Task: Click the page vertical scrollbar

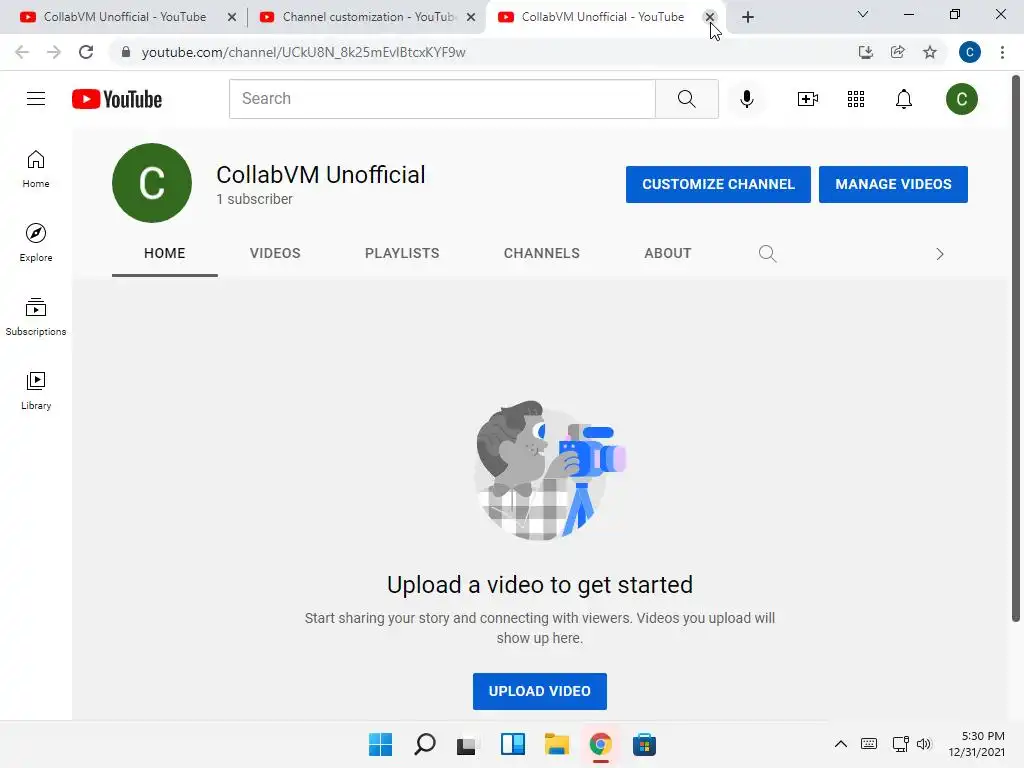Action: 1016,349
